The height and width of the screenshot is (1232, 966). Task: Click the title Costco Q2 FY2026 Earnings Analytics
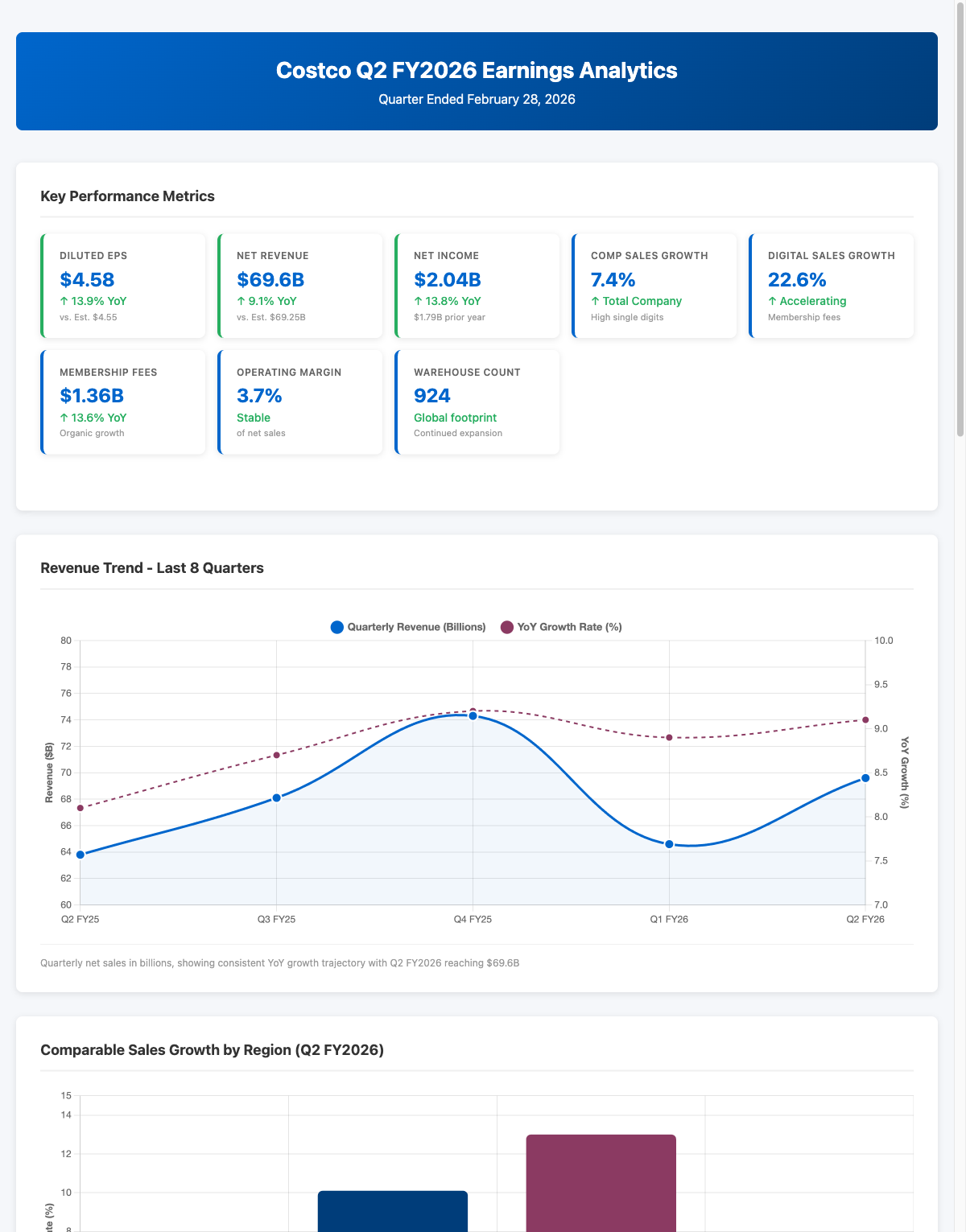[x=477, y=70]
